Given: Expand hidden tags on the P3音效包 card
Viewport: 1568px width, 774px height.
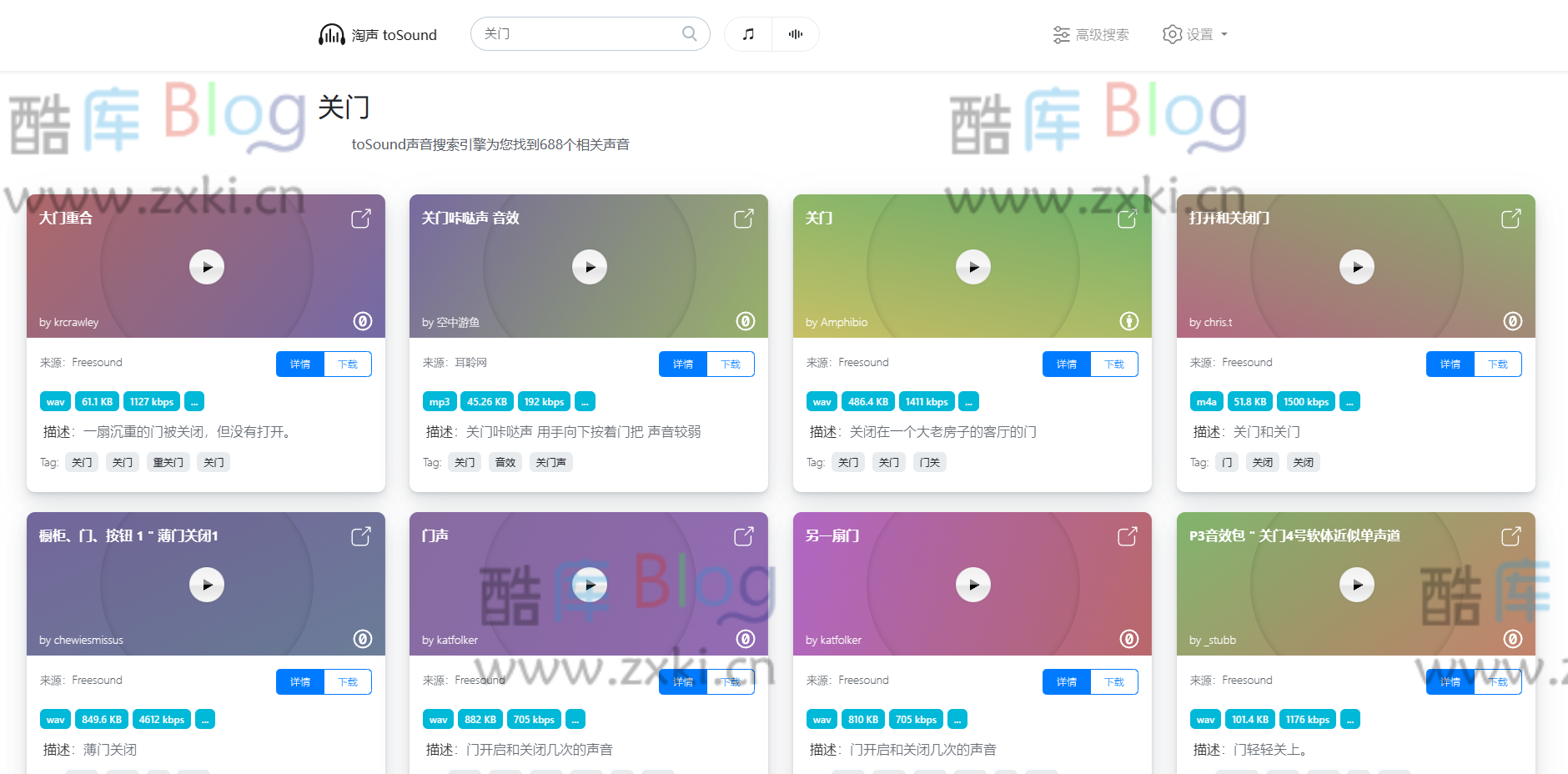Looking at the screenshot, I should pos(1350,718).
